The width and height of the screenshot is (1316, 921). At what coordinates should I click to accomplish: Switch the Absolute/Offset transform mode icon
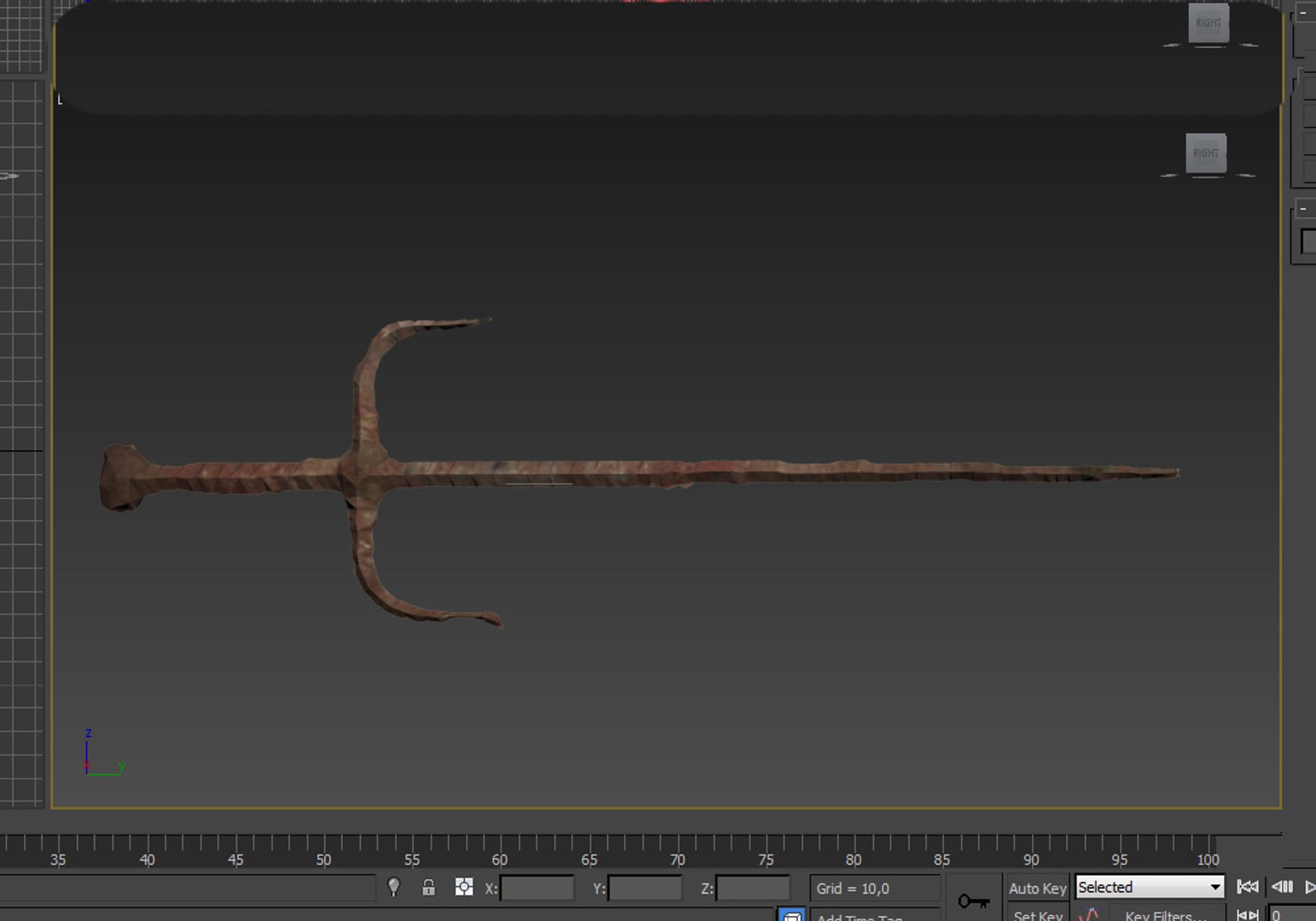click(x=464, y=887)
